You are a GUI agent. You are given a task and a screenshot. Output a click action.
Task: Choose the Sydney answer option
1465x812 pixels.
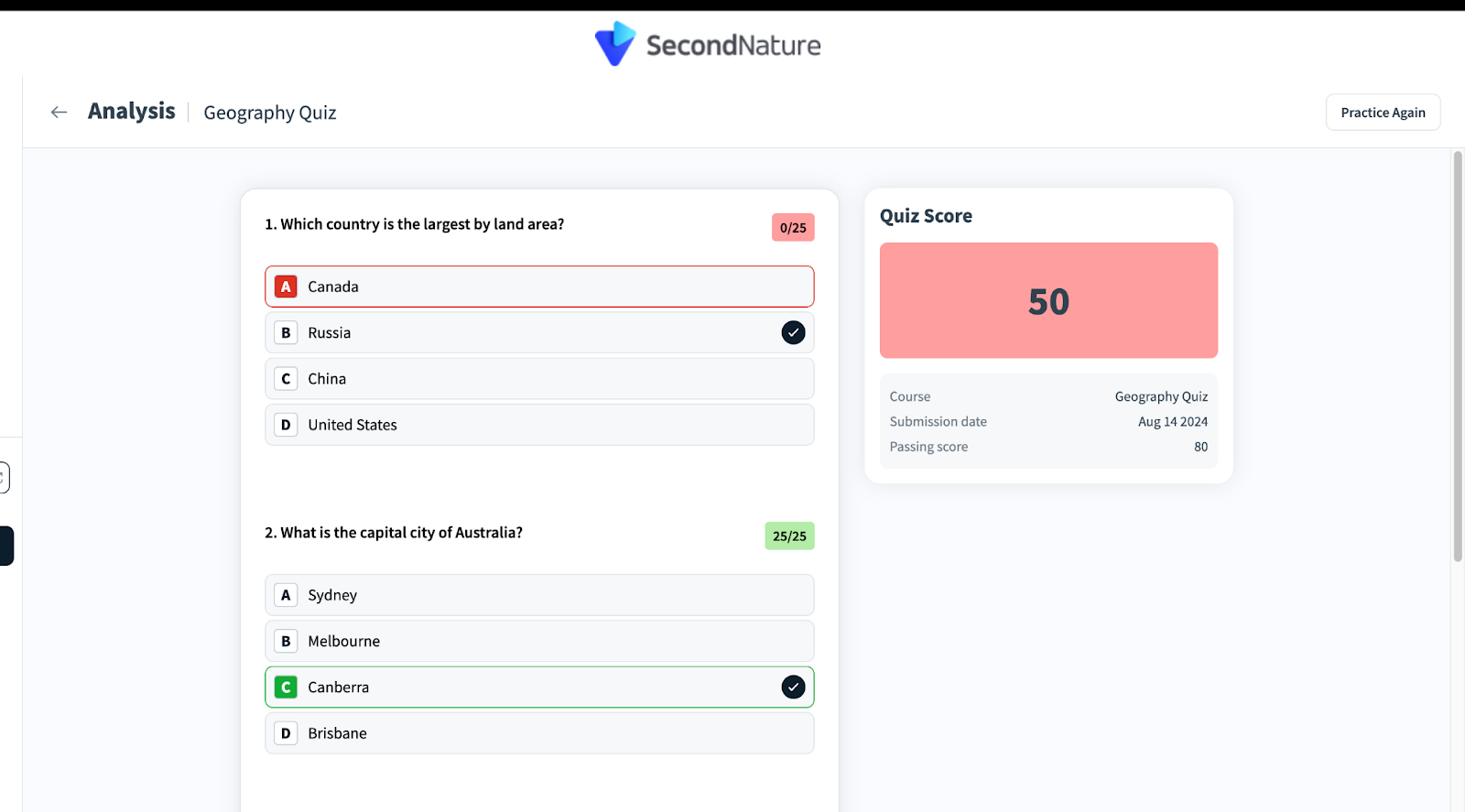(538, 595)
